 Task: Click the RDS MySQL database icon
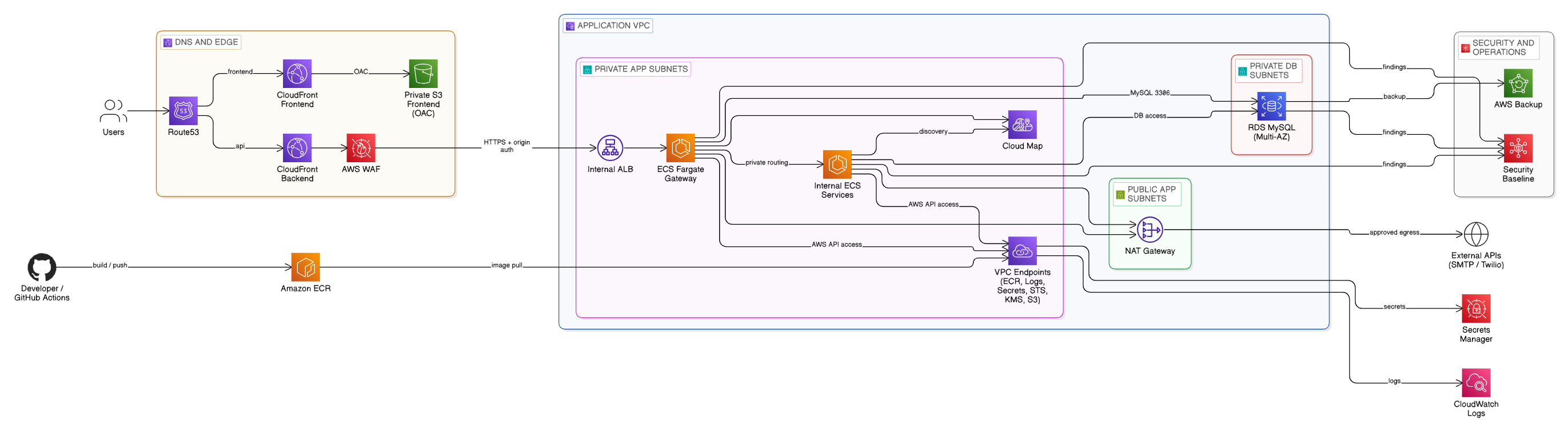coord(1271,106)
